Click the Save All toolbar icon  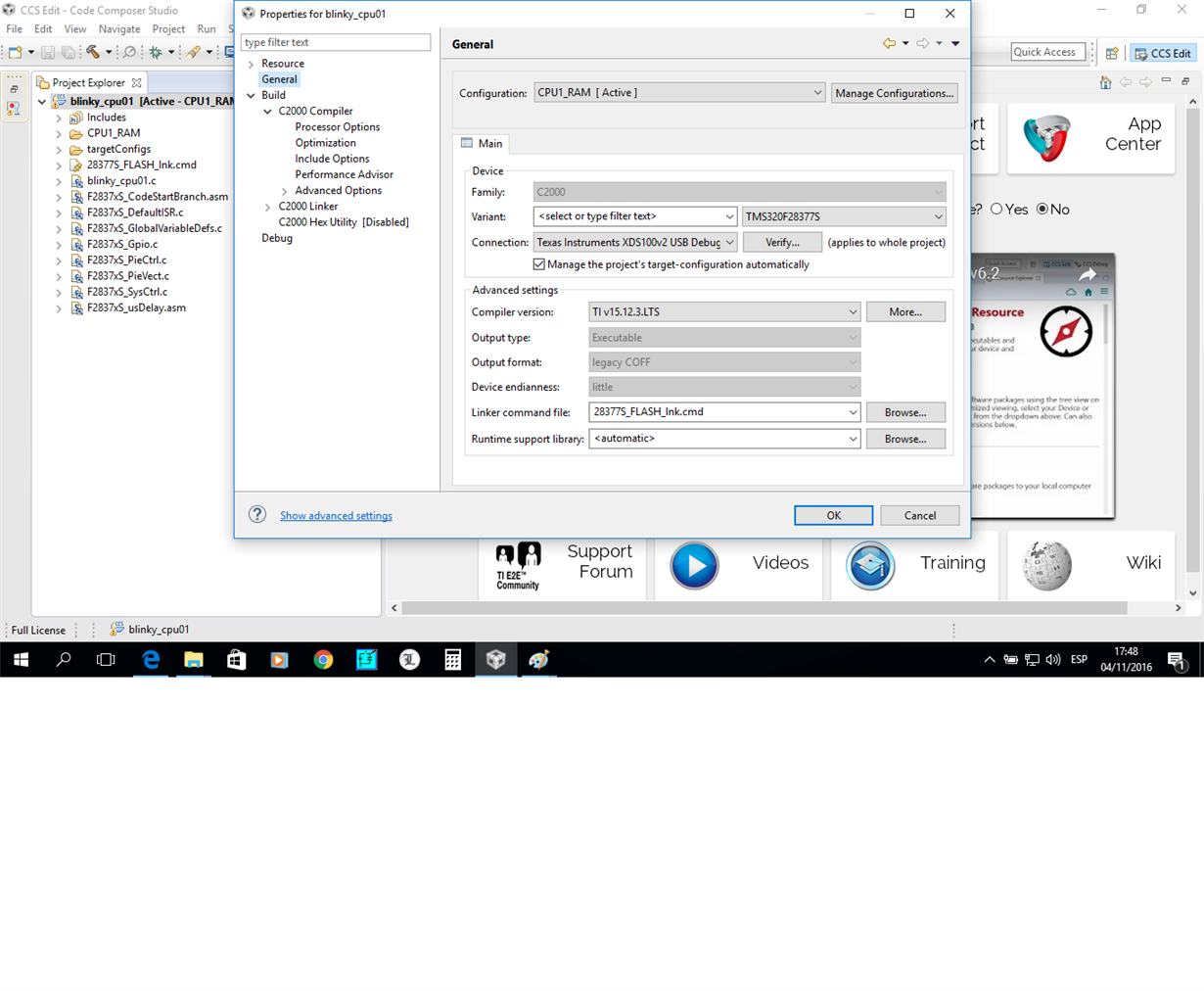(68, 52)
